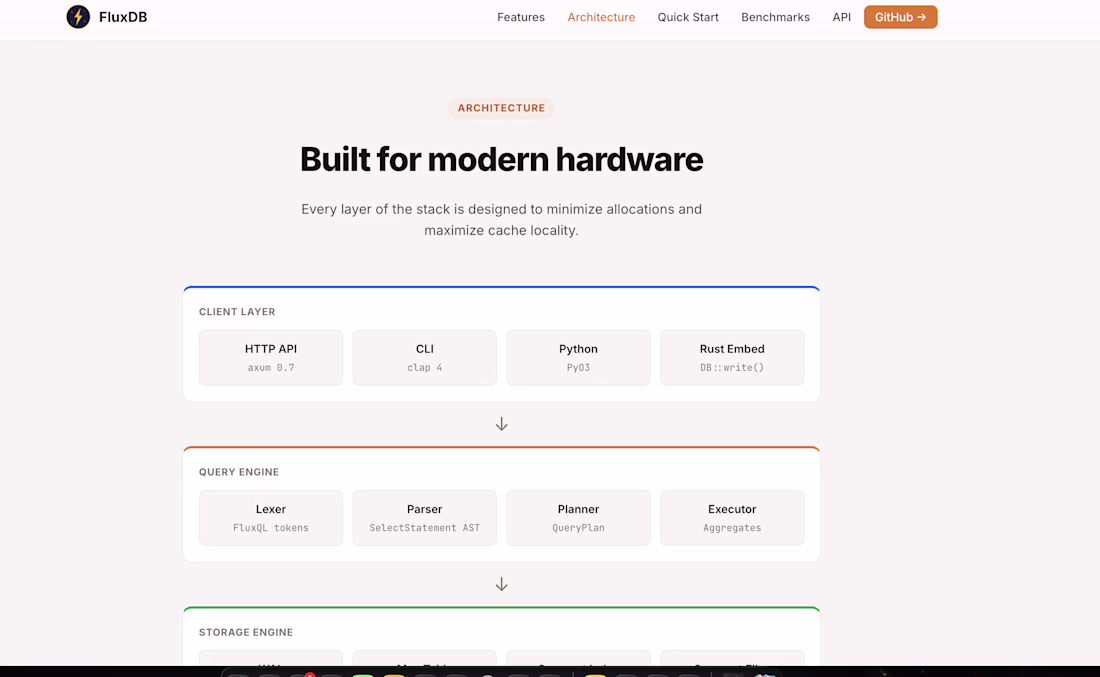Screen dimensions: 1100x677
Task: Open the Features nav link
Action: click(x=521, y=17)
